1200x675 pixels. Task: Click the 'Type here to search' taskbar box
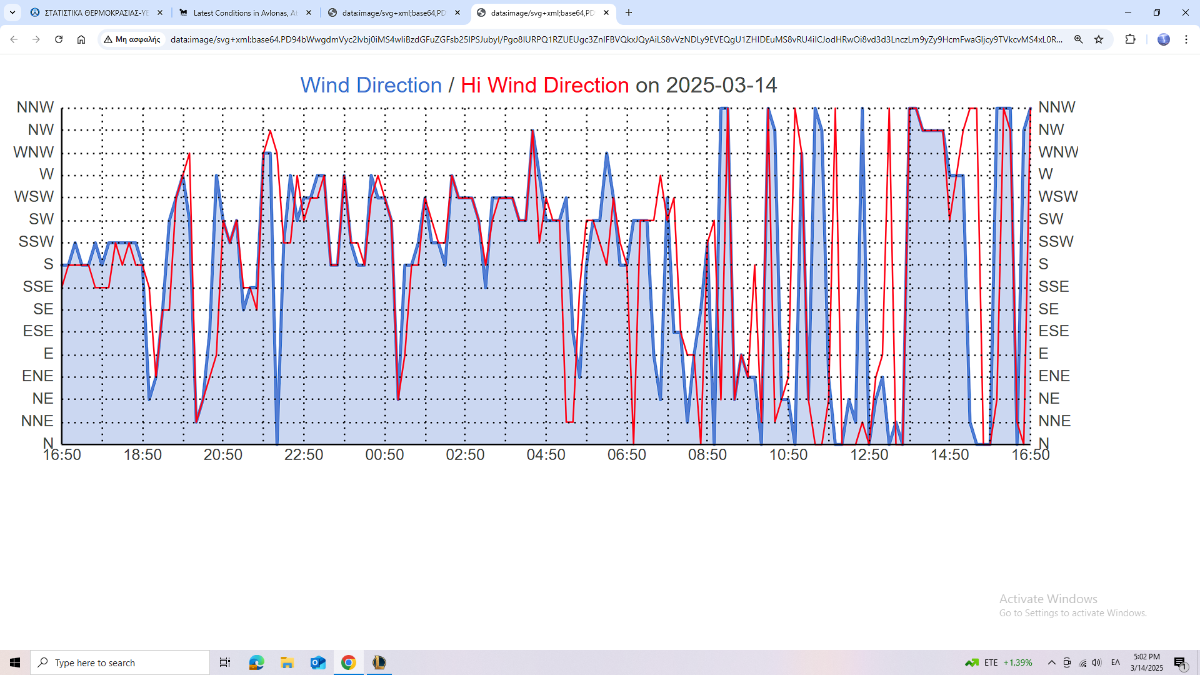point(120,662)
